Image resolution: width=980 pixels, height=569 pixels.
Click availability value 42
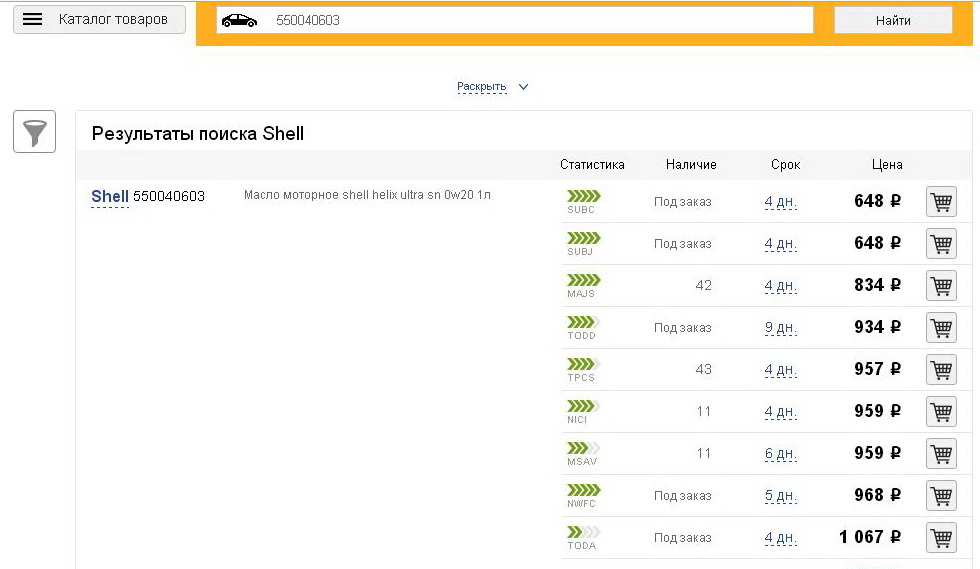click(703, 285)
